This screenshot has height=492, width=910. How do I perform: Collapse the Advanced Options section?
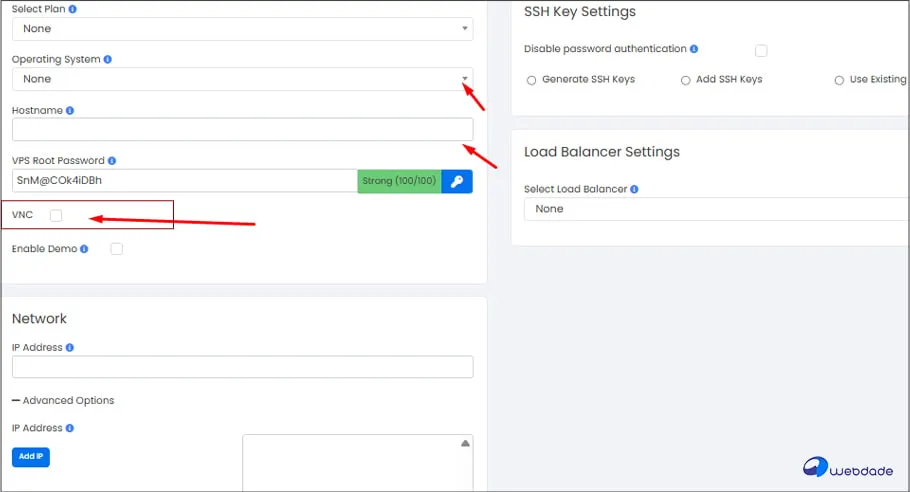coord(63,400)
